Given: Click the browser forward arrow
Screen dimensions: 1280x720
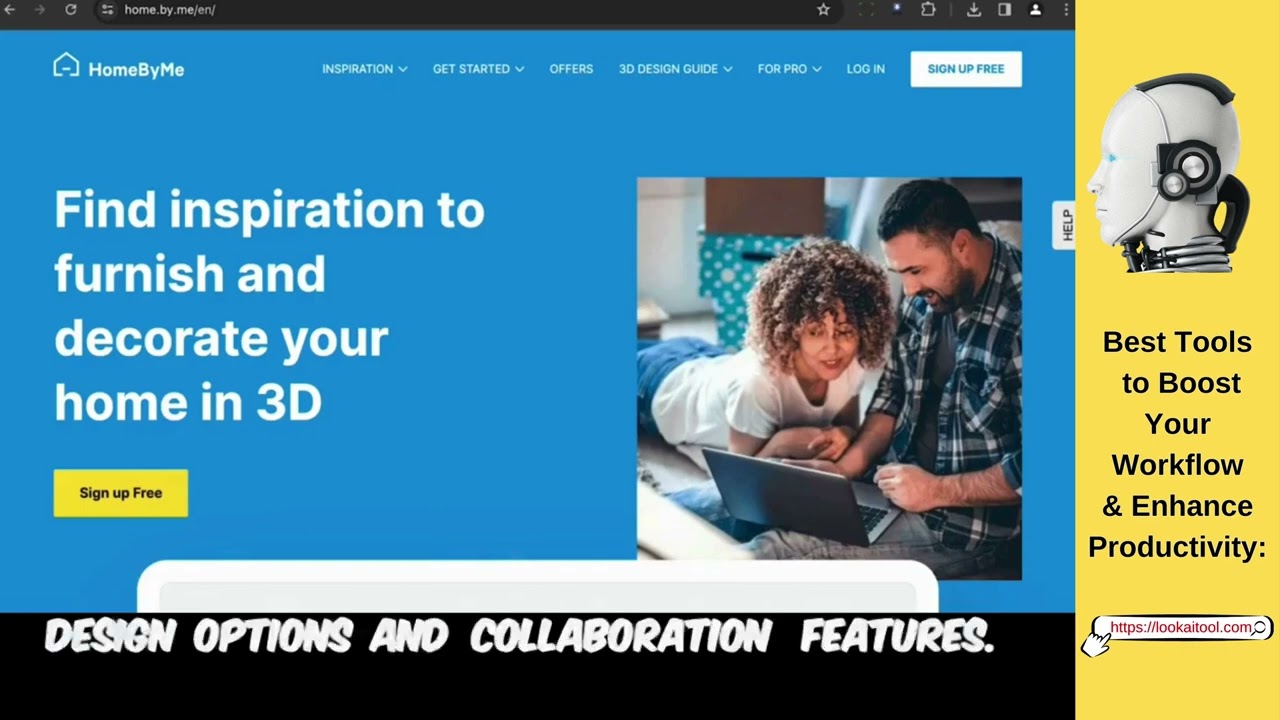Looking at the screenshot, I should click(40, 9).
